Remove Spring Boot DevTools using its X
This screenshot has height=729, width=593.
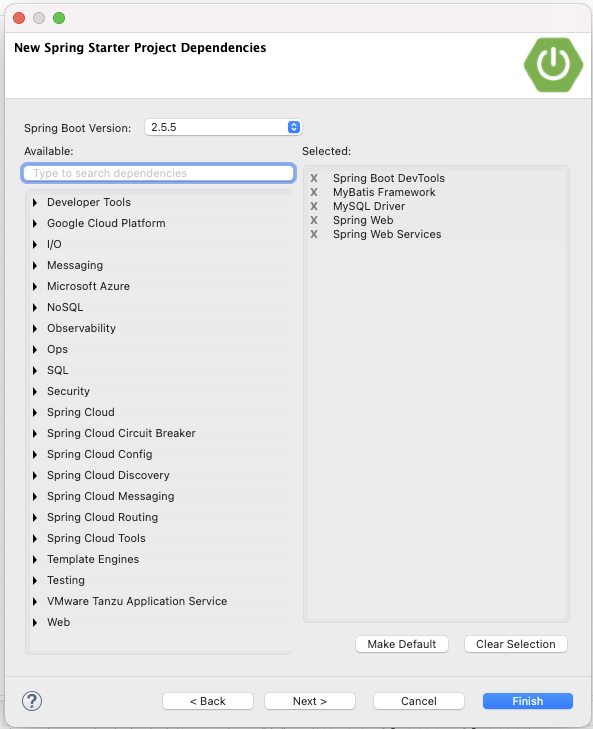(314, 178)
